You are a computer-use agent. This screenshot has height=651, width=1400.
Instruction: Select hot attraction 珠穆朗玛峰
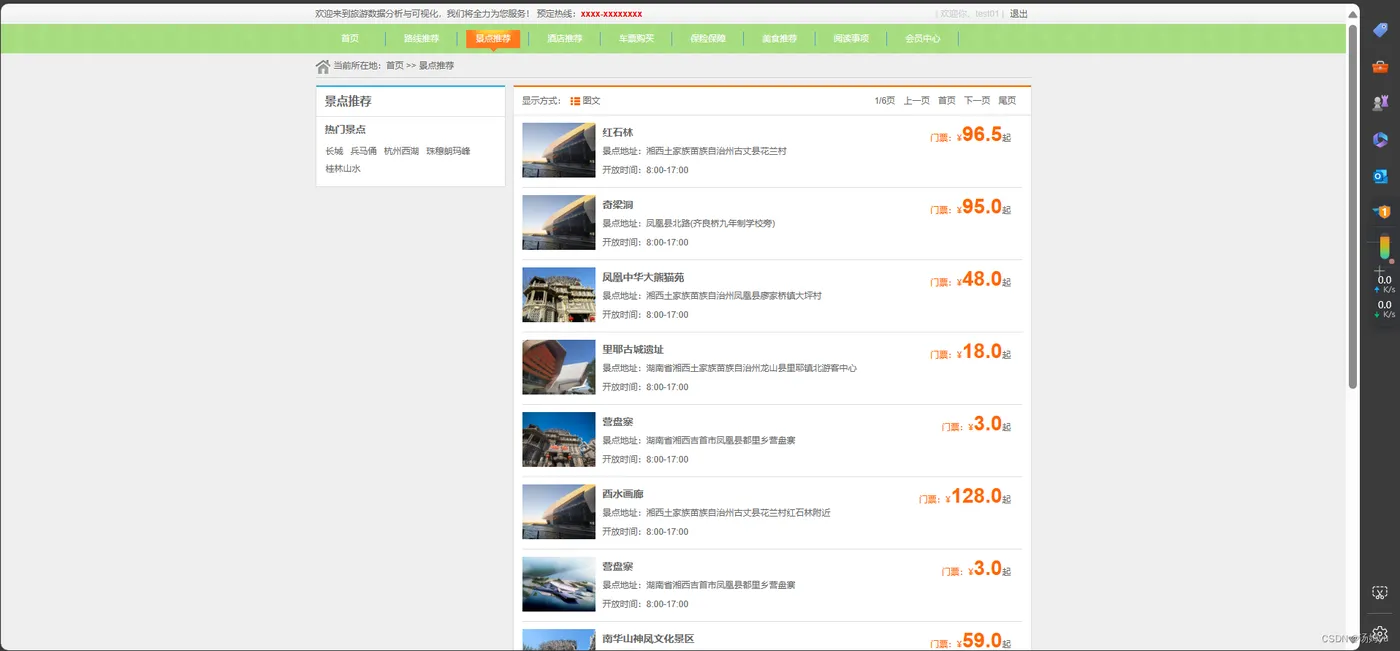pos(448,151)
